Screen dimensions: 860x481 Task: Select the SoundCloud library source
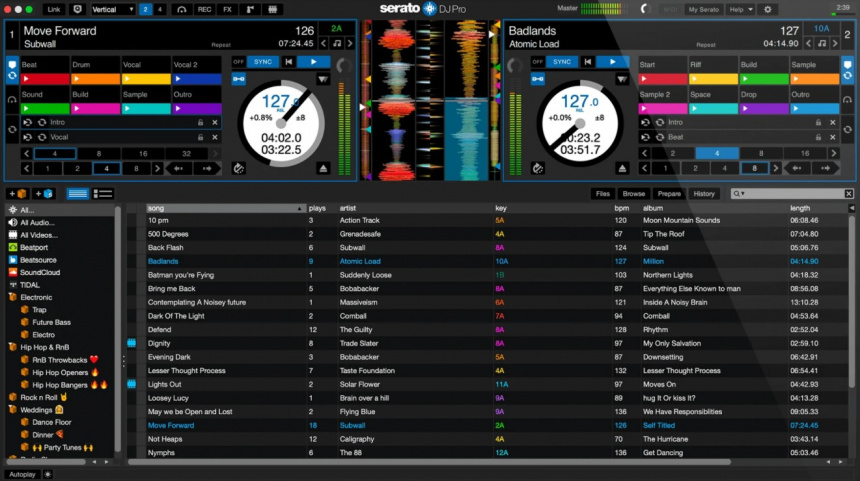coord(39,273)
